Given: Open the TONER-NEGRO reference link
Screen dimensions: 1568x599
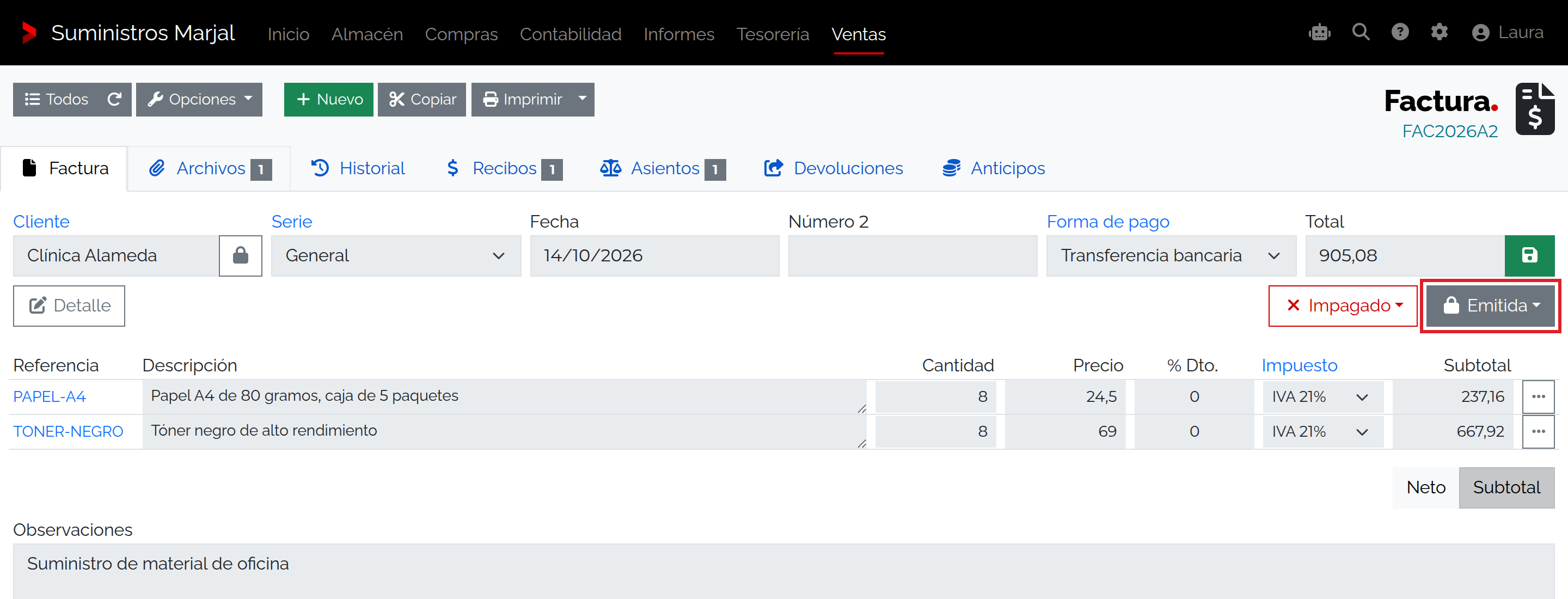Looking at the screenshot, I should pyautogui.click(x=68, y=432).
